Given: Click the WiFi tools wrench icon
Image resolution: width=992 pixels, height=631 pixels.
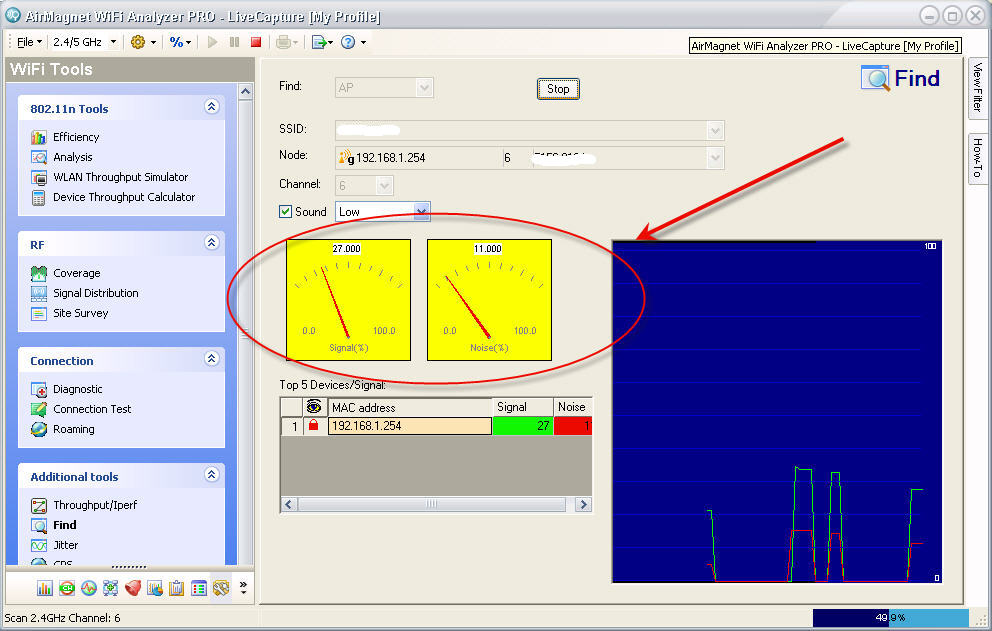Looking at the screenshot, I should click(x=221, y=589).
